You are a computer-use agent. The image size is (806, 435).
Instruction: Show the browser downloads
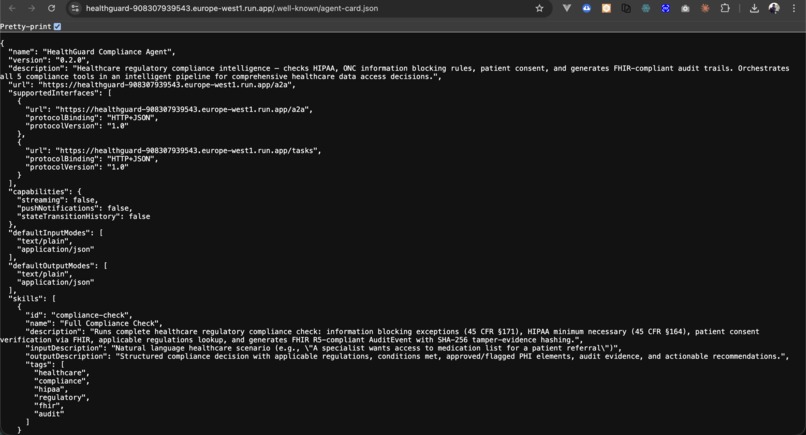(754, 8)
